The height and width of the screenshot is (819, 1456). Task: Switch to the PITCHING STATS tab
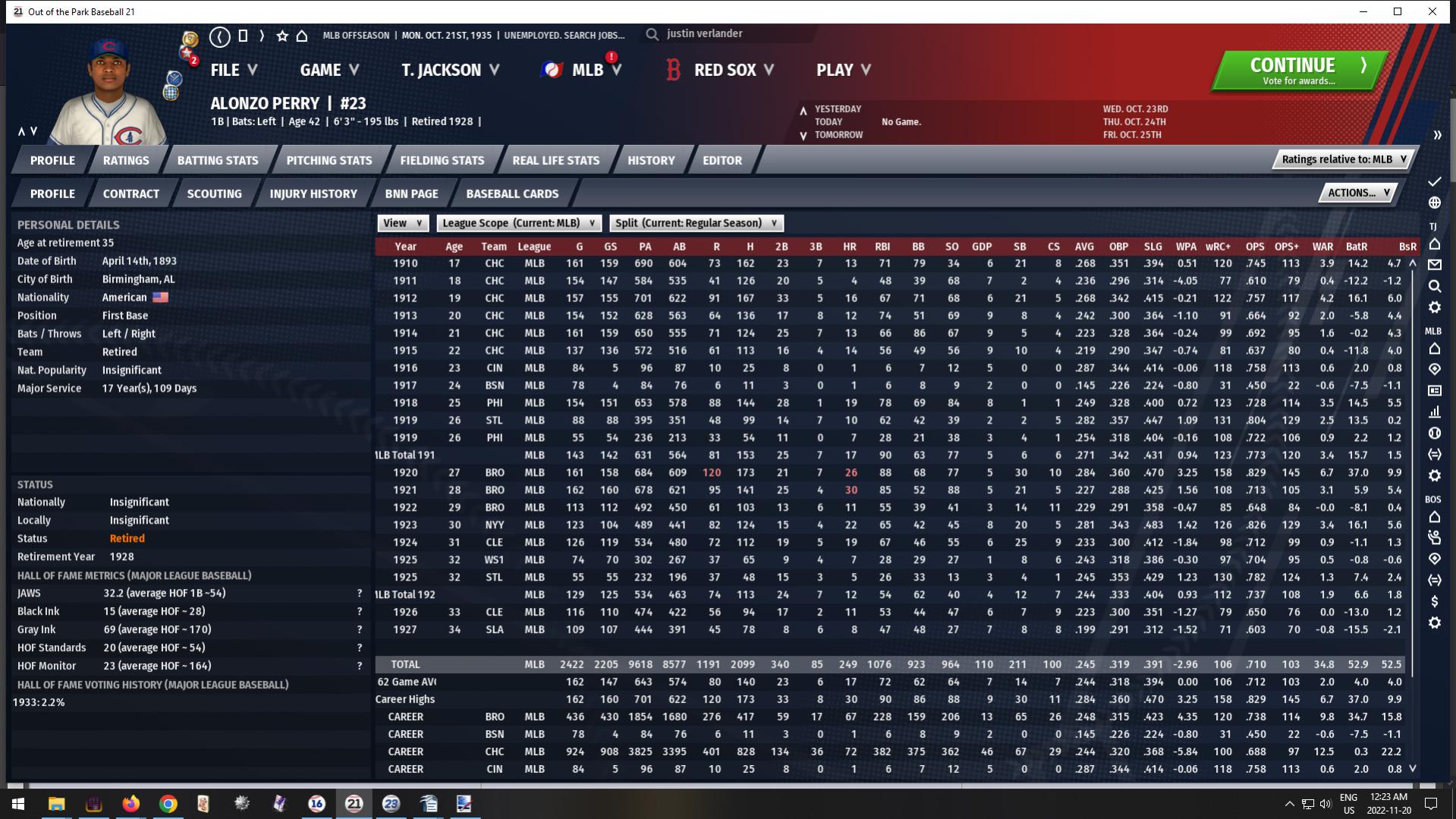click(329, 160)
